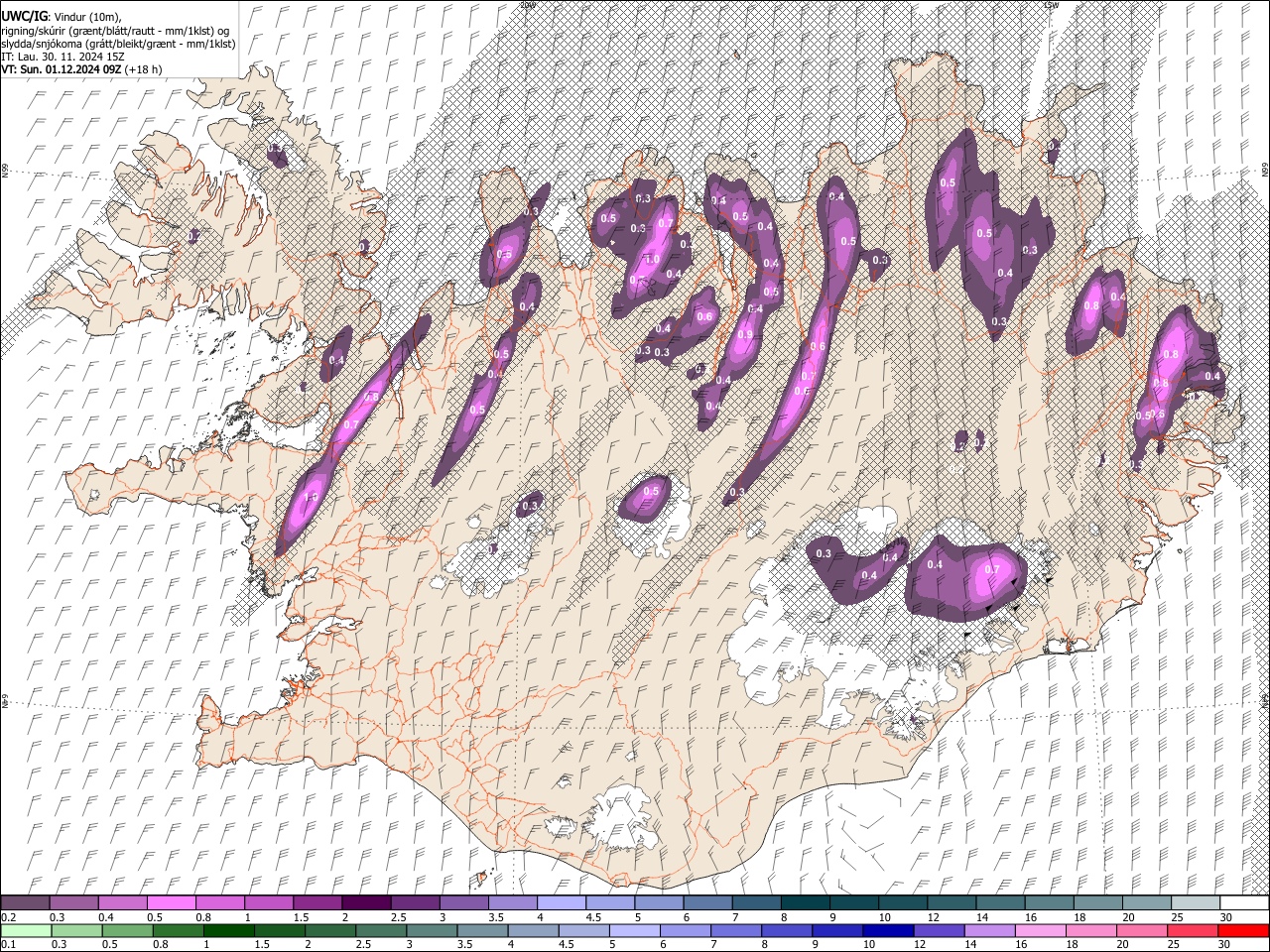Image resolution: width=1270 pixels, height=952 pixels.
Task: Click the 16–18 light pink rain swatch
Action: tap(1039, 931)
